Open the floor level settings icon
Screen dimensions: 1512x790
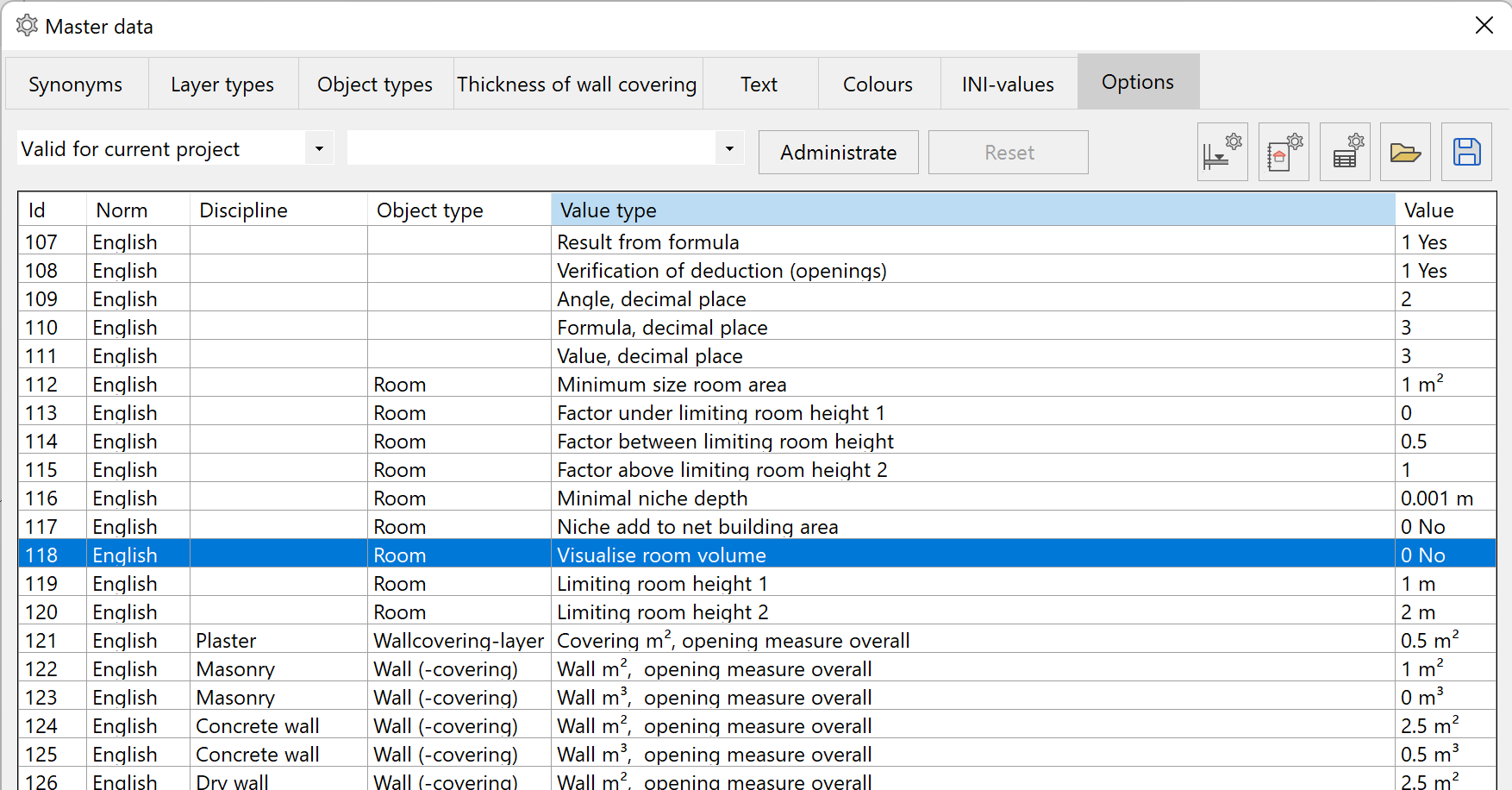[1222, 152]
